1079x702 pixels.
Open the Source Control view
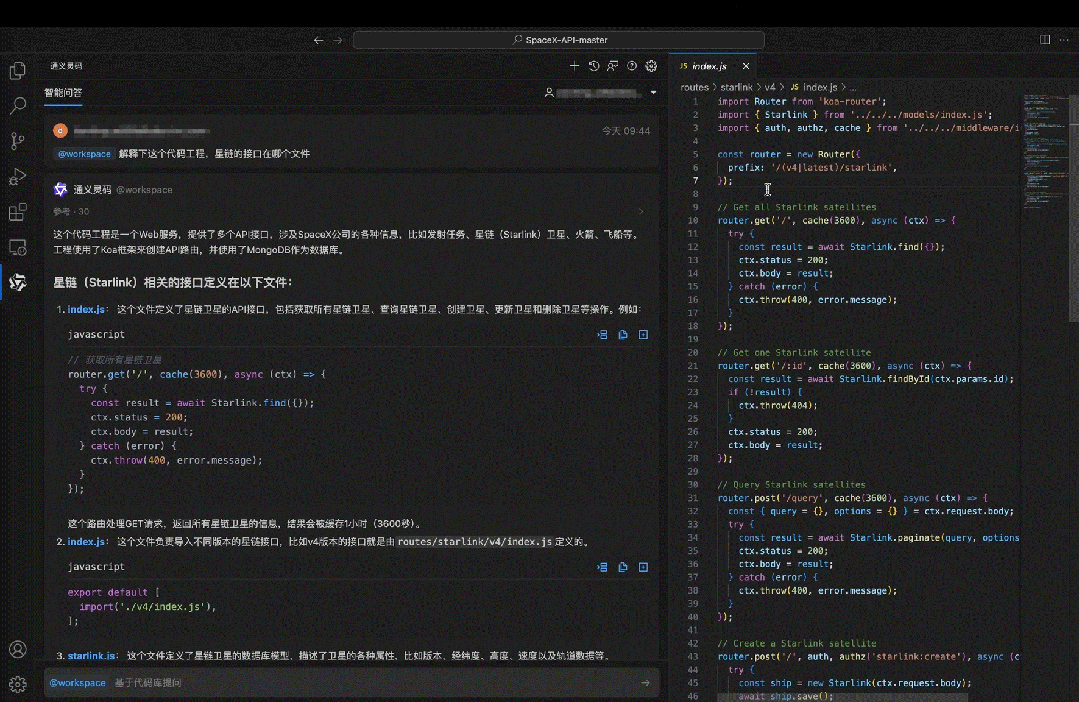coord(18,141)
